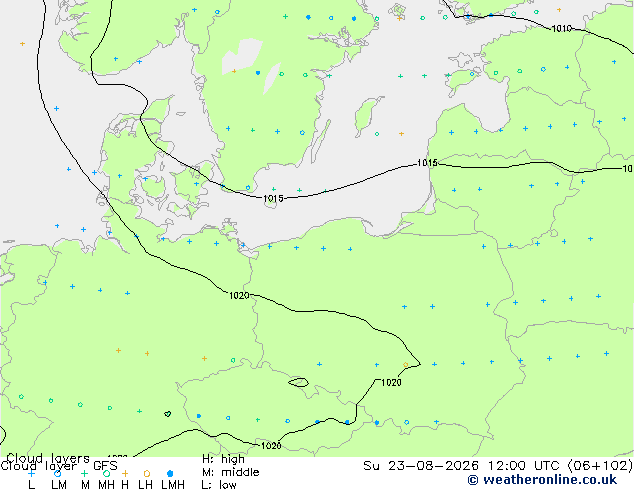Open the weatheronline.co.uk link
The width and height of the screenshot is (634, 490).
click(542, 480)
